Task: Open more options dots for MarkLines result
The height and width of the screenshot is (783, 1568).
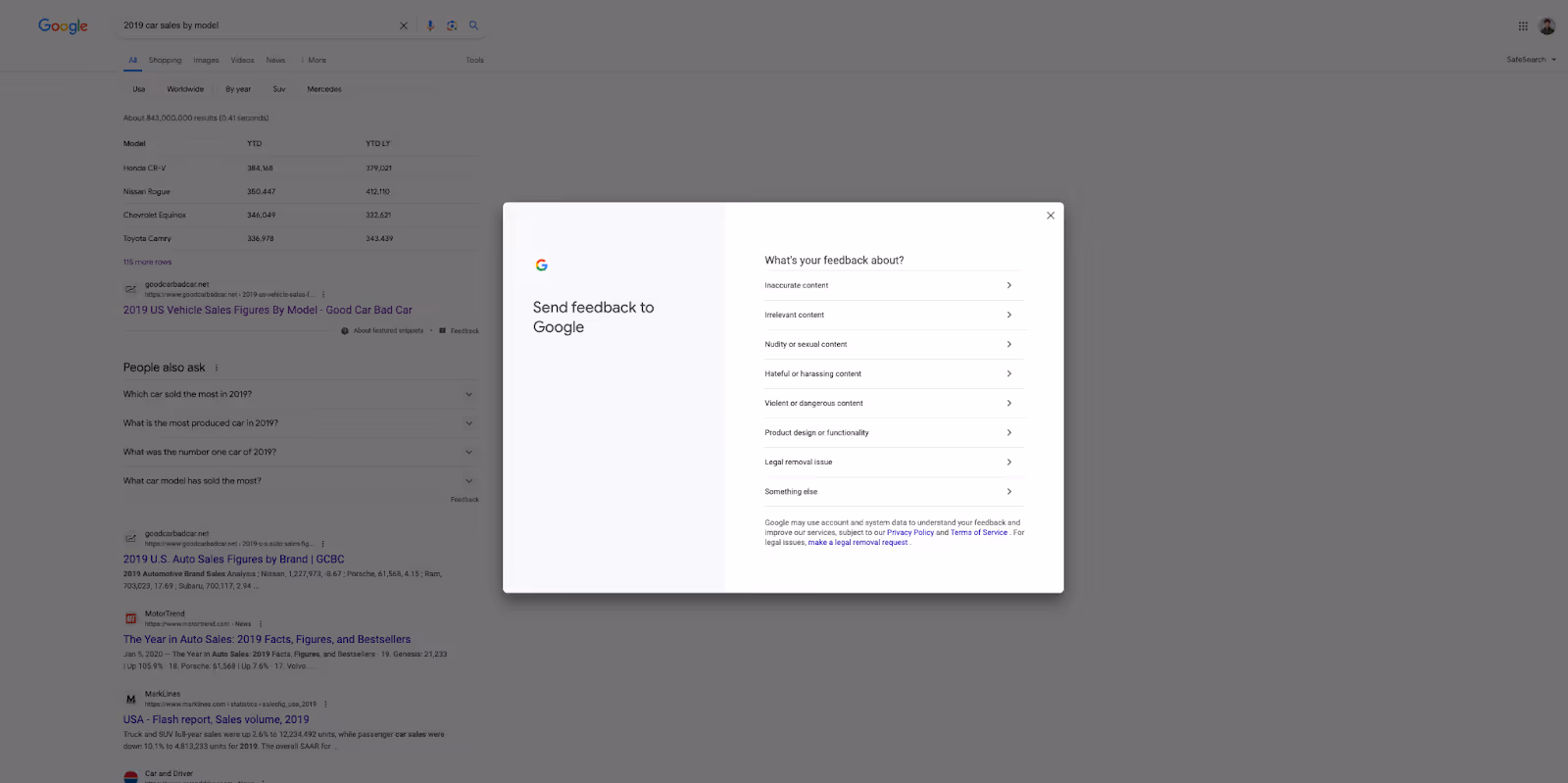Action: (x=325, y=704)
